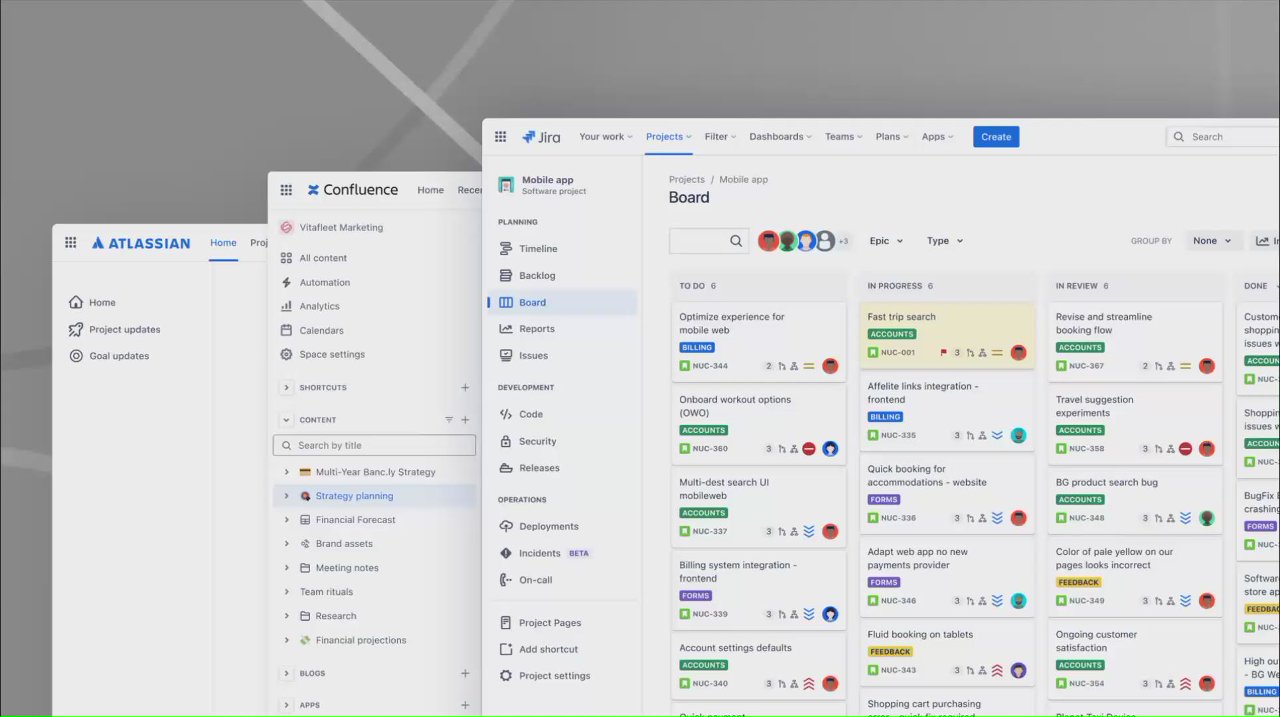Open Project settings gear in Jira

point(506,676)
